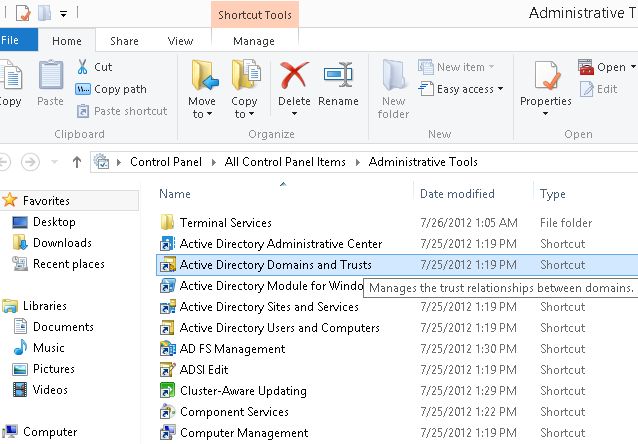Click the New folder icon
This screenshot has height=444, width=638.
(394, 76)
